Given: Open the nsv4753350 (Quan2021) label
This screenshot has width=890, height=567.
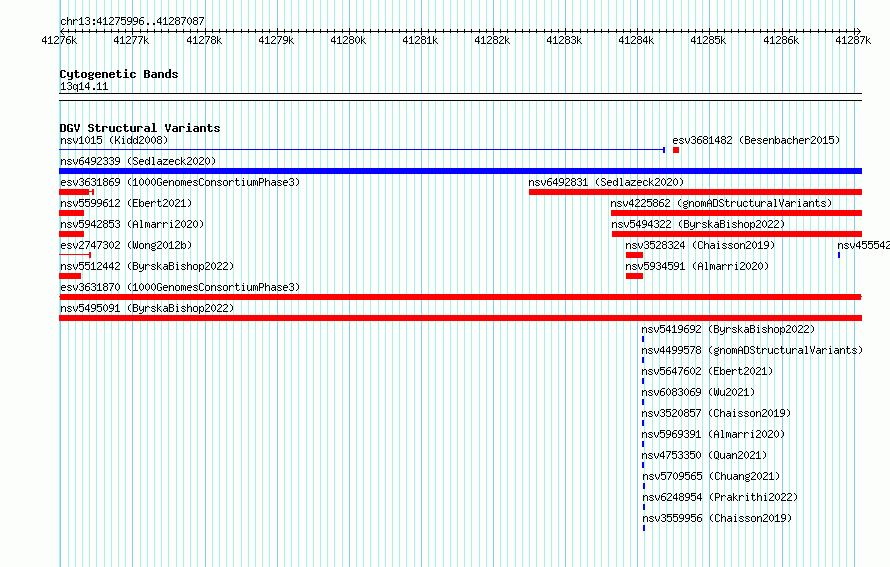Looking at the screenshot, I should (x=704, y=455).
